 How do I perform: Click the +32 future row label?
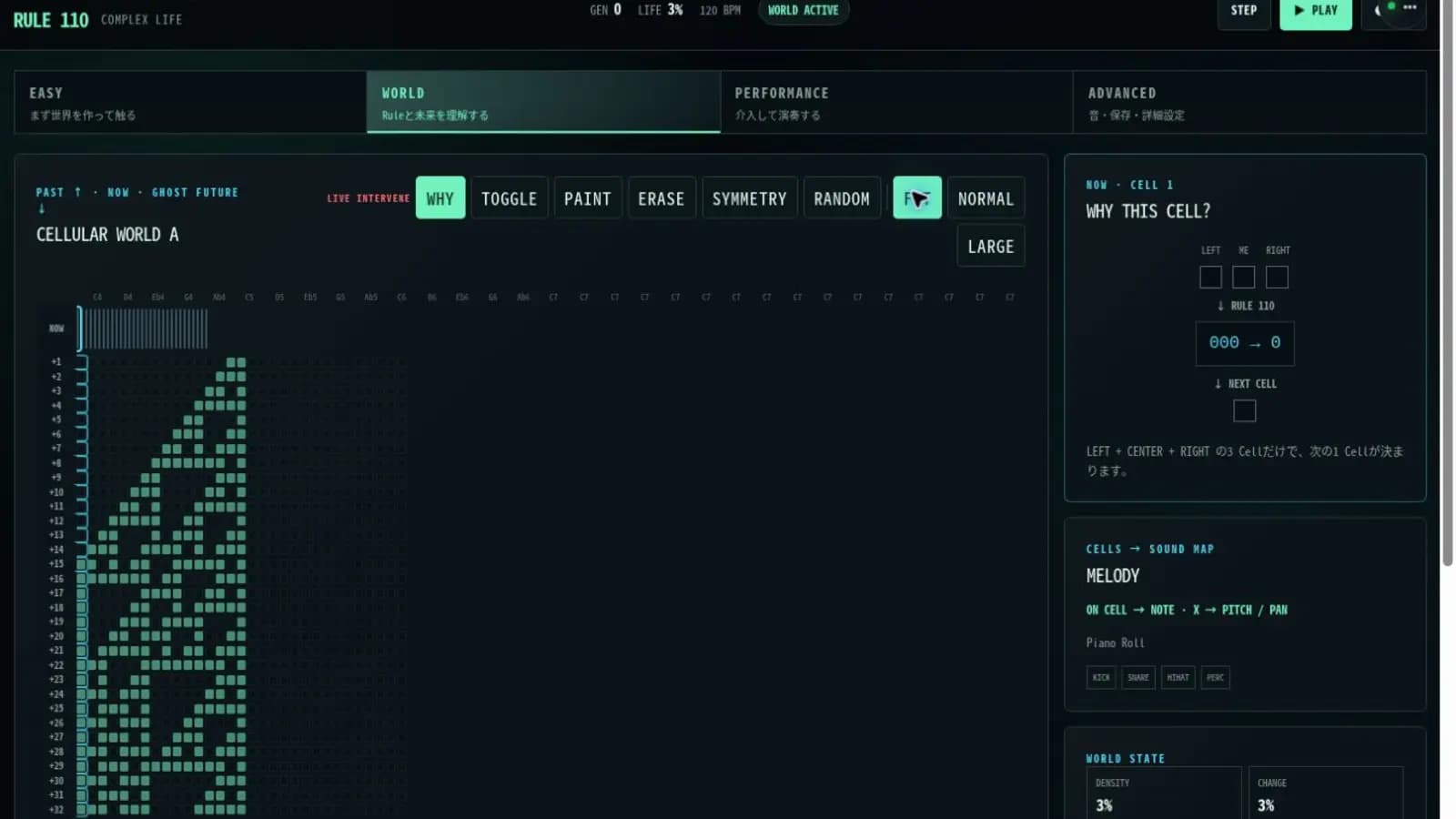[x=56, y=810]
